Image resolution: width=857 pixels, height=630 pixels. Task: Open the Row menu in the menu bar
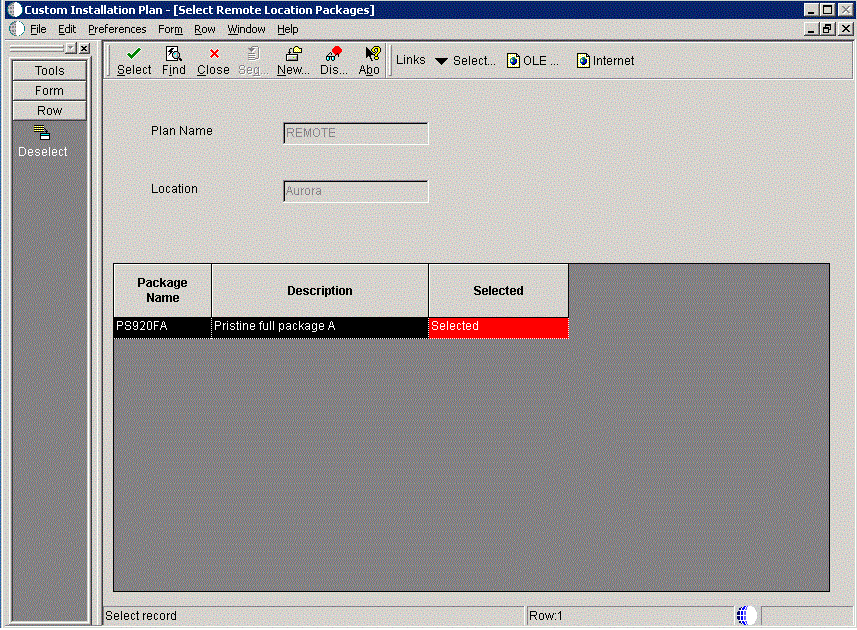(x=204, y=29)
